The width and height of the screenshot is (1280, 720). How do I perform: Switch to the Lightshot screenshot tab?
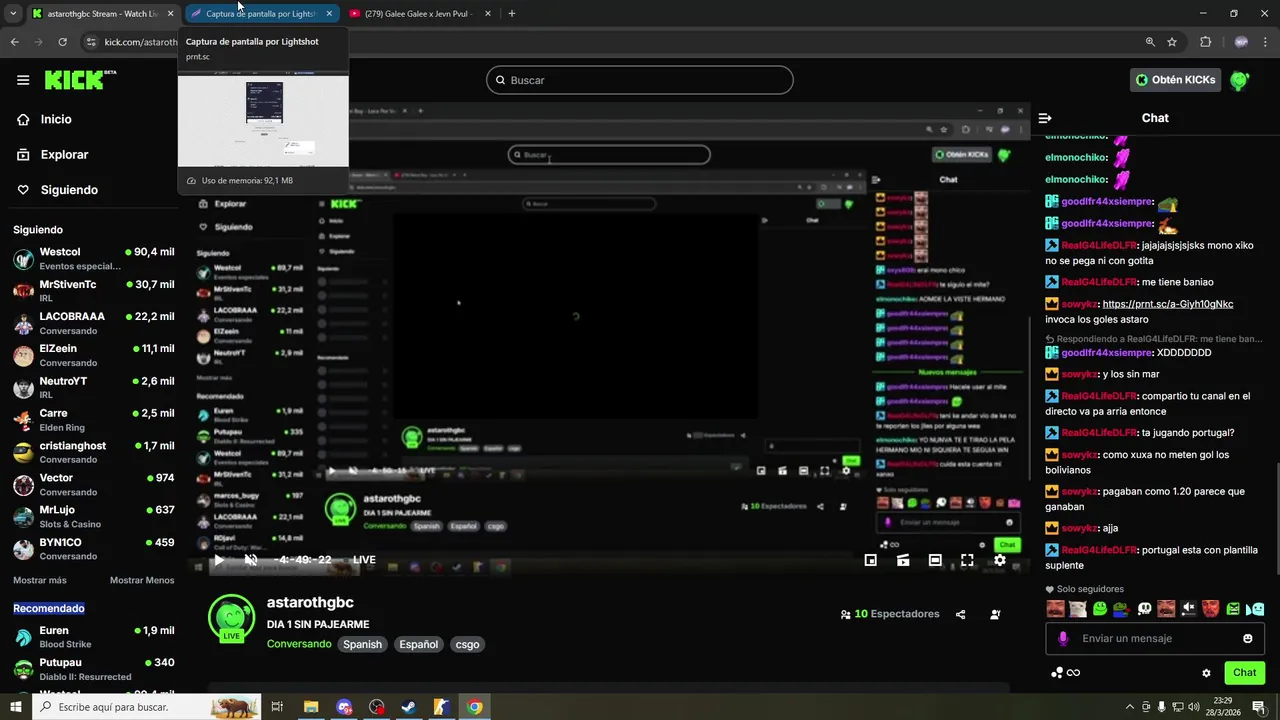tap(262, 14)
